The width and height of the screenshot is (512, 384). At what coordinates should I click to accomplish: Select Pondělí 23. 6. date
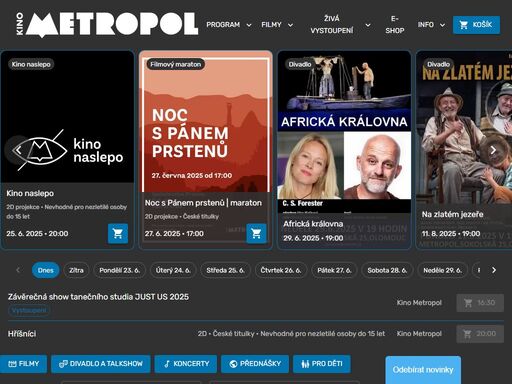point(119,270)
